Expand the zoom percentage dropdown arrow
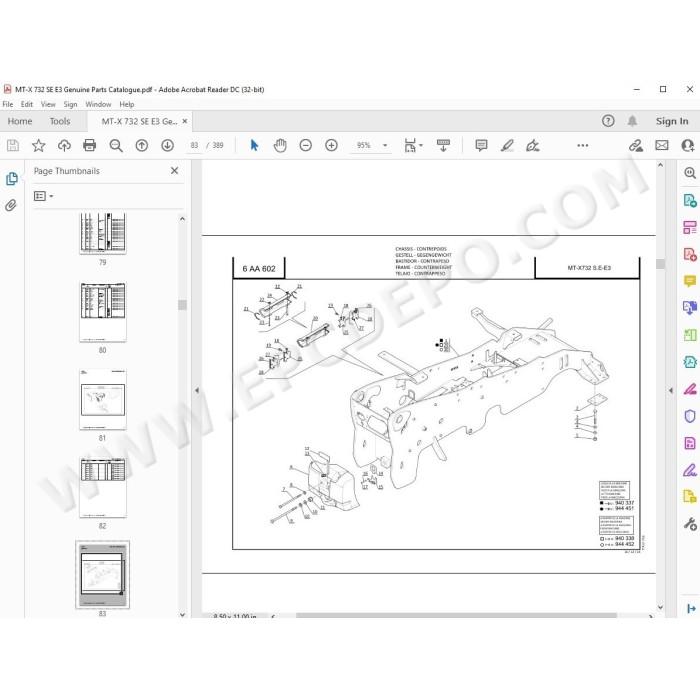This screenshot has height=700, width=700. [x=385, y=145]
